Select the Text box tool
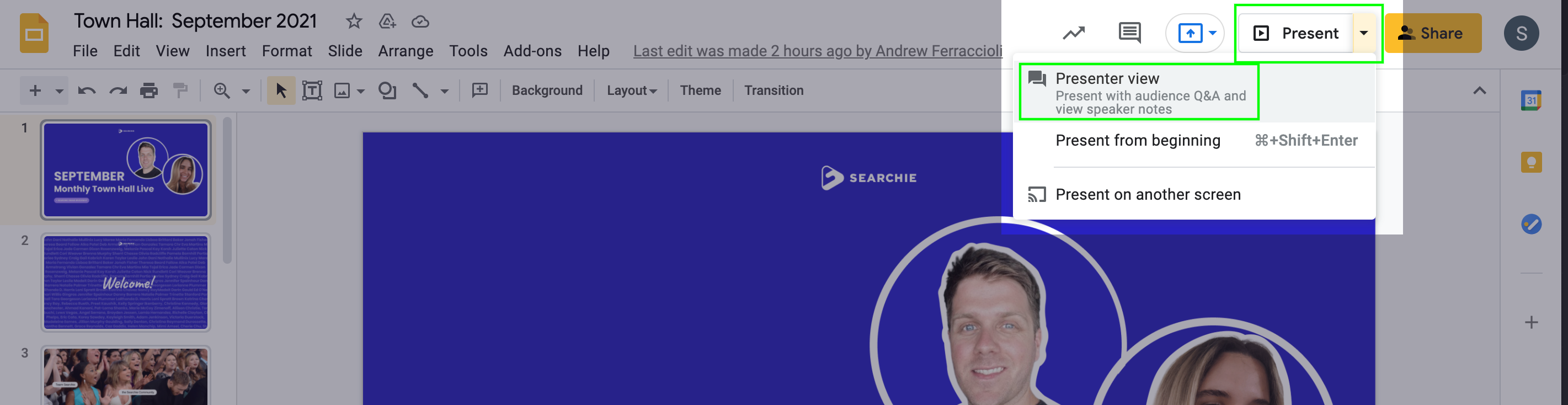Viewport: 1568px width, 405px height. coord(312,90)
